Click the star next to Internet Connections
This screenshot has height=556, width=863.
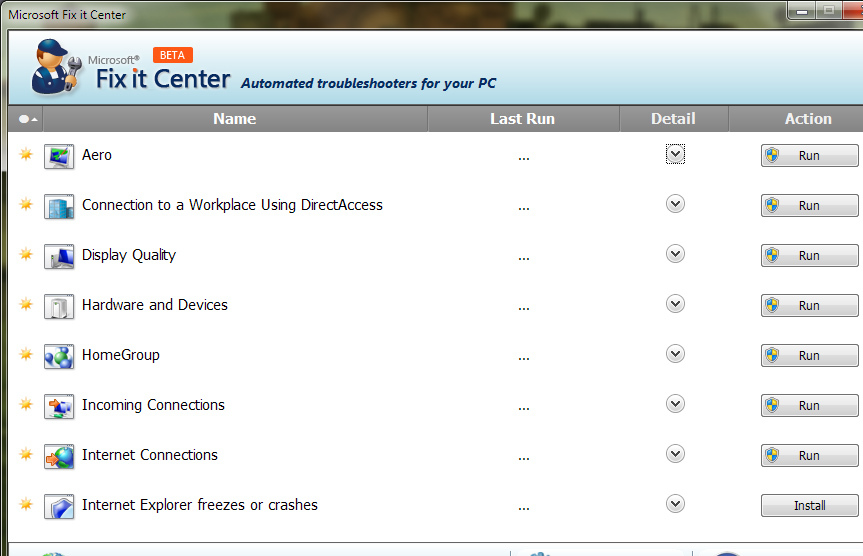(x=26, y=454)
